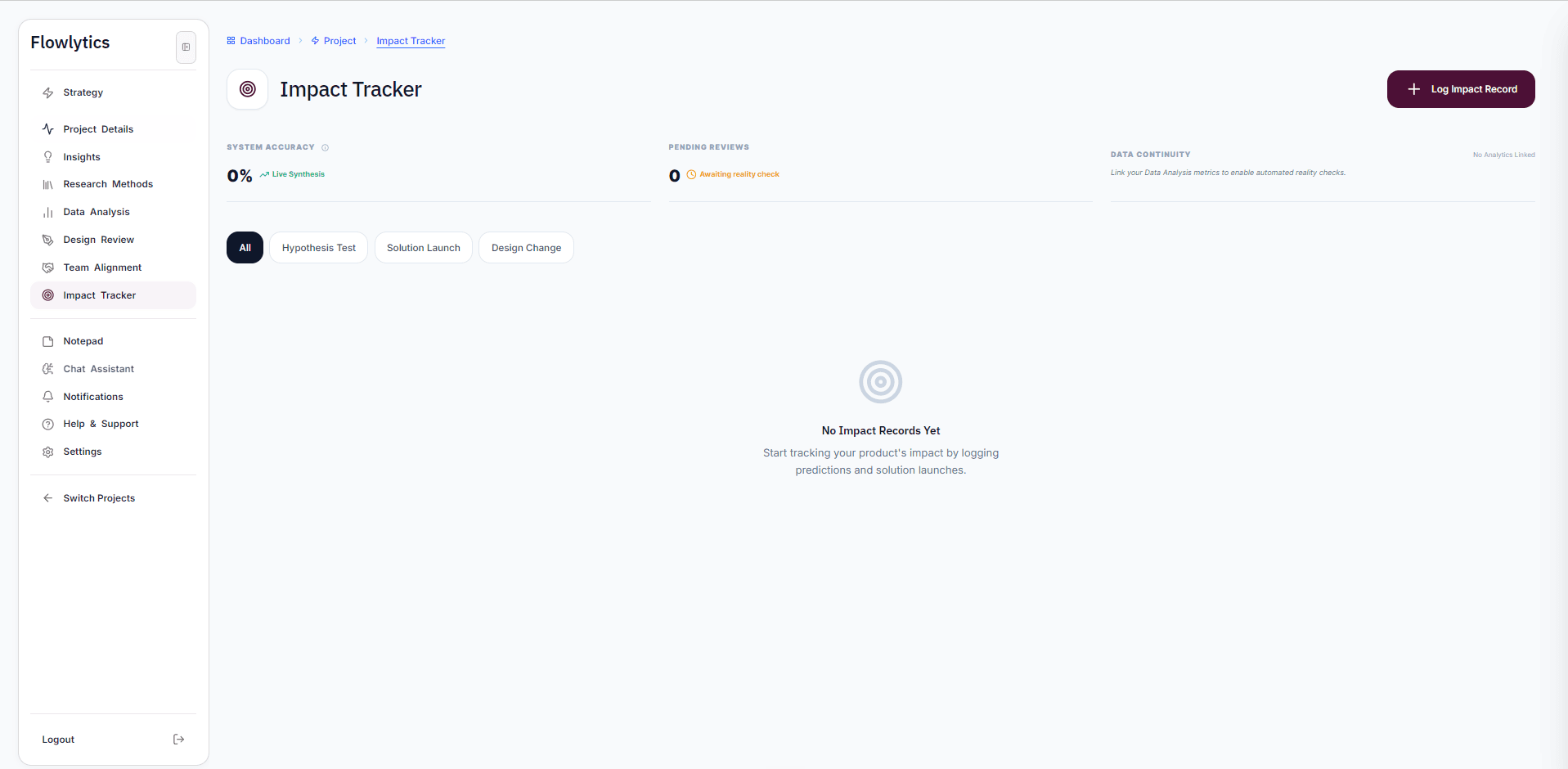1568x769 pixels.
Task: Click the target icon beside the Impact Tracker heading
Action: [x=248, y=89]
